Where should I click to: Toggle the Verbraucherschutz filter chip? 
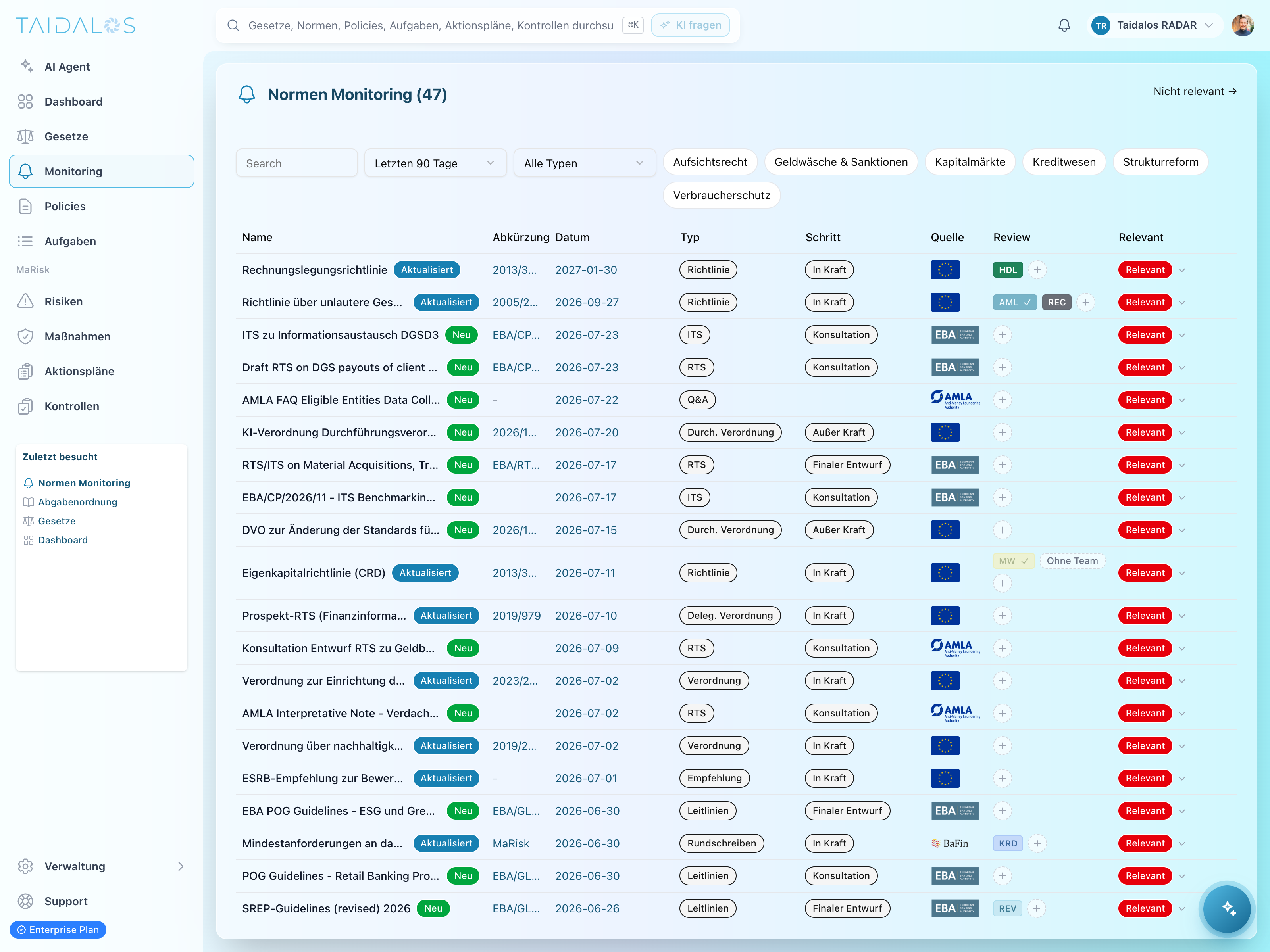(721, 196)
